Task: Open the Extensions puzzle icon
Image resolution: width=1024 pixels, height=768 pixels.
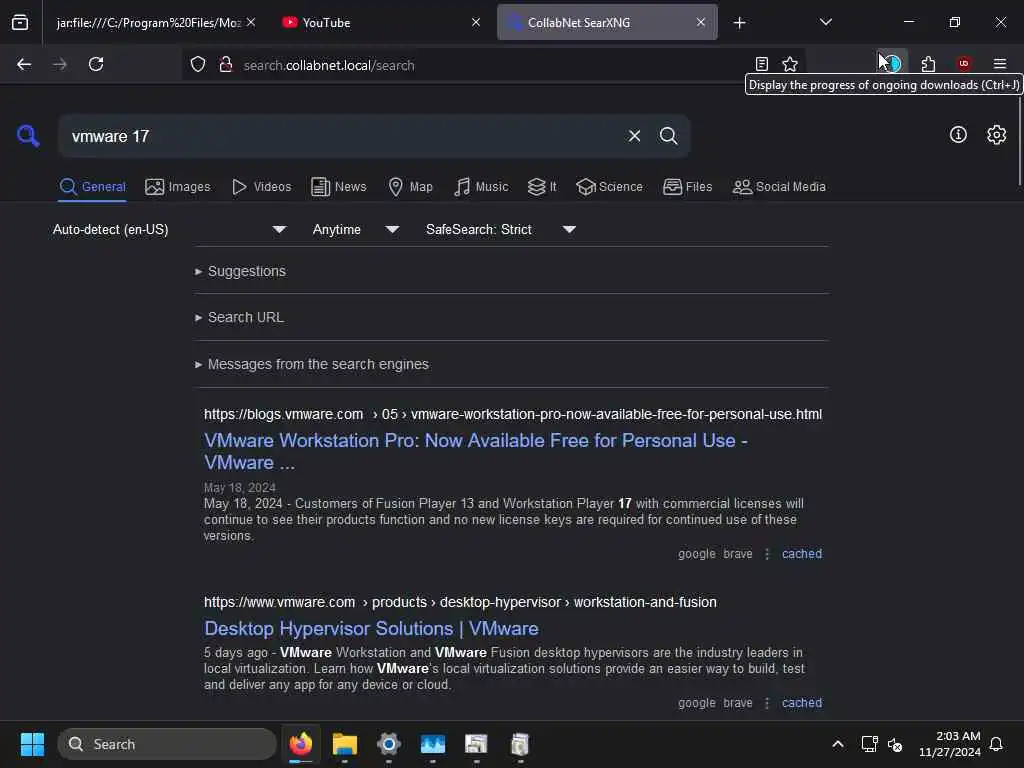Action: tap(928, 64)
